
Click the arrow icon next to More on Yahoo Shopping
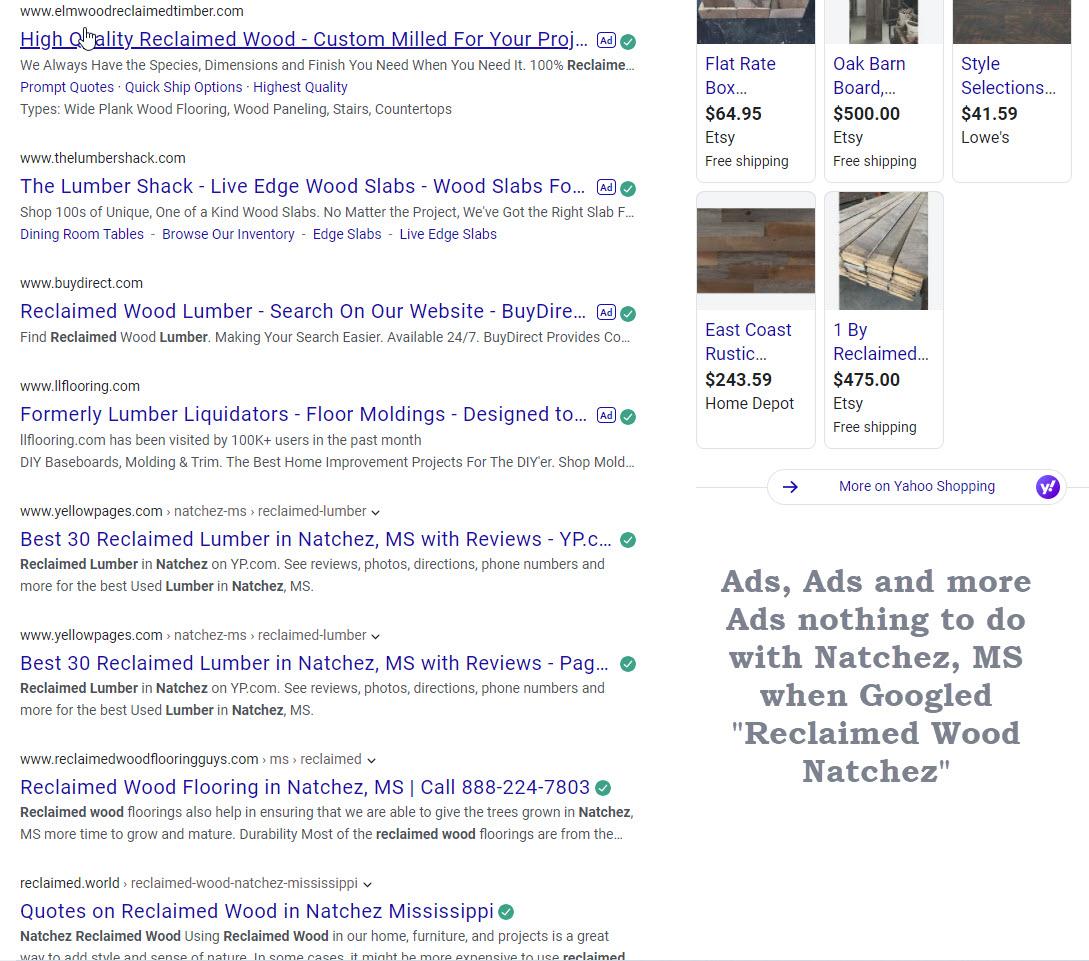pyautogui.click(x=791, y=486)
